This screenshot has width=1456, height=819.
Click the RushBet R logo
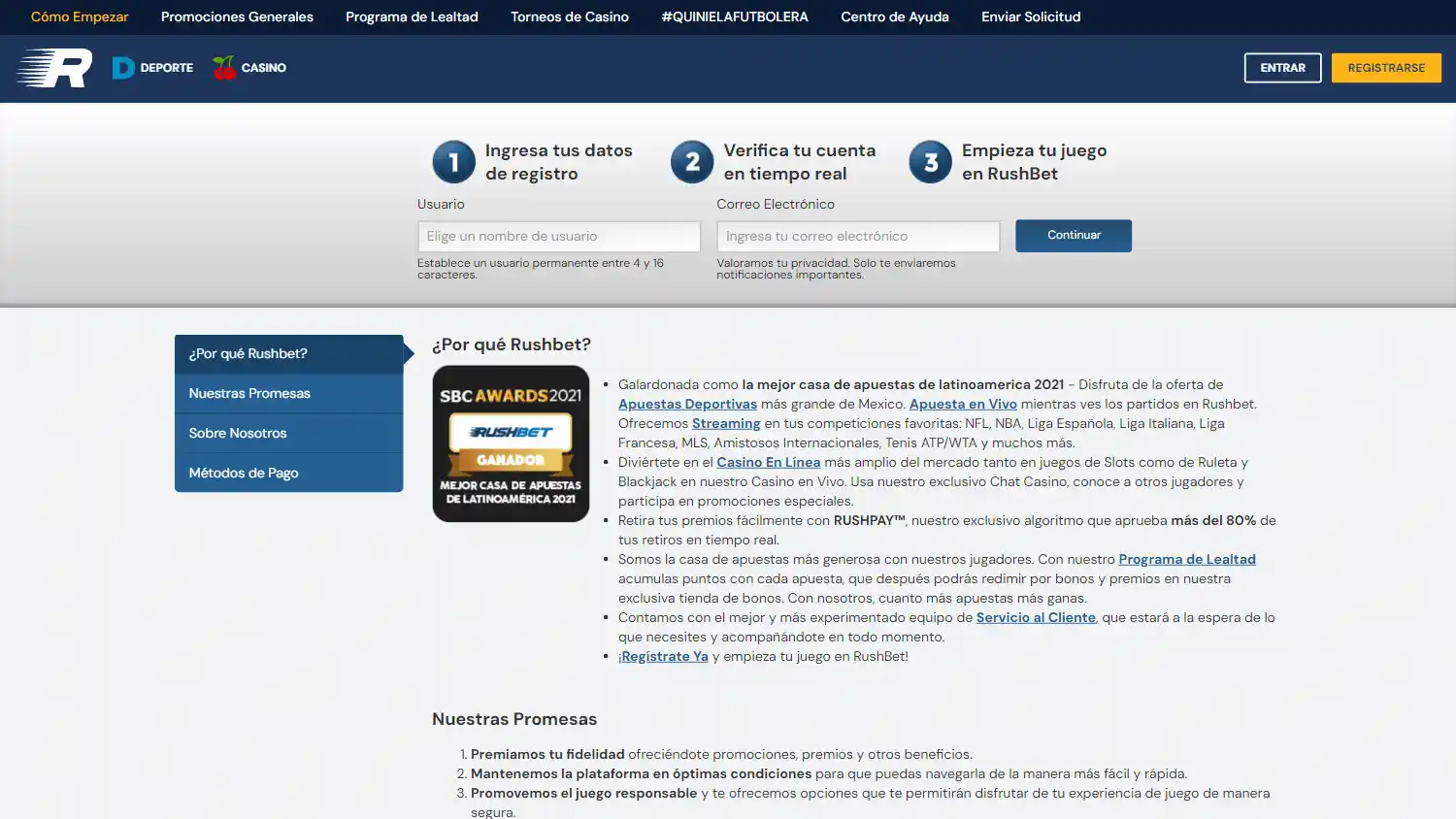pyautogui.click(x=54, y=68)
